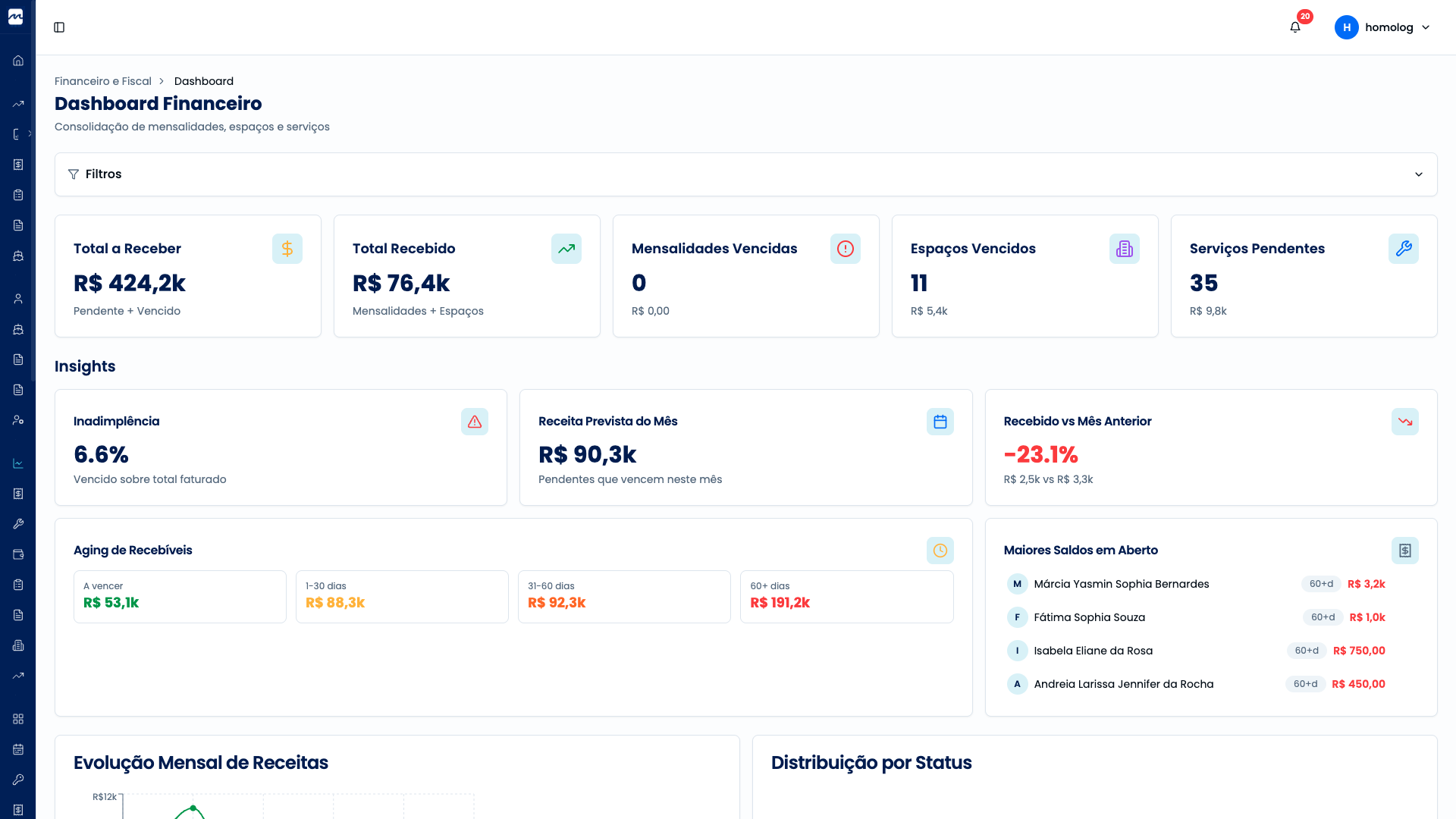Open the single user sidebar icon
Image resolution: width=1456 pixels, height=819 pixels.
click(x=18, y=299)
